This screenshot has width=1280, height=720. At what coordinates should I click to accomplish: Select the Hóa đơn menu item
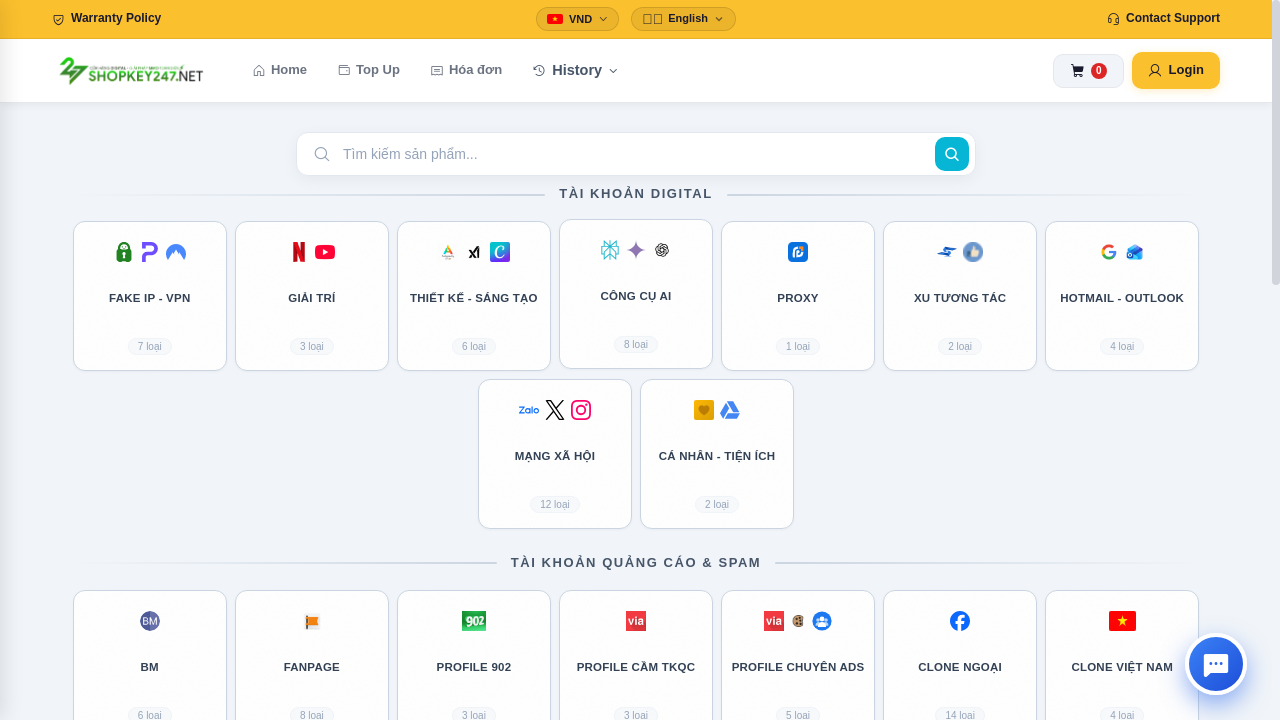point(466,70)
